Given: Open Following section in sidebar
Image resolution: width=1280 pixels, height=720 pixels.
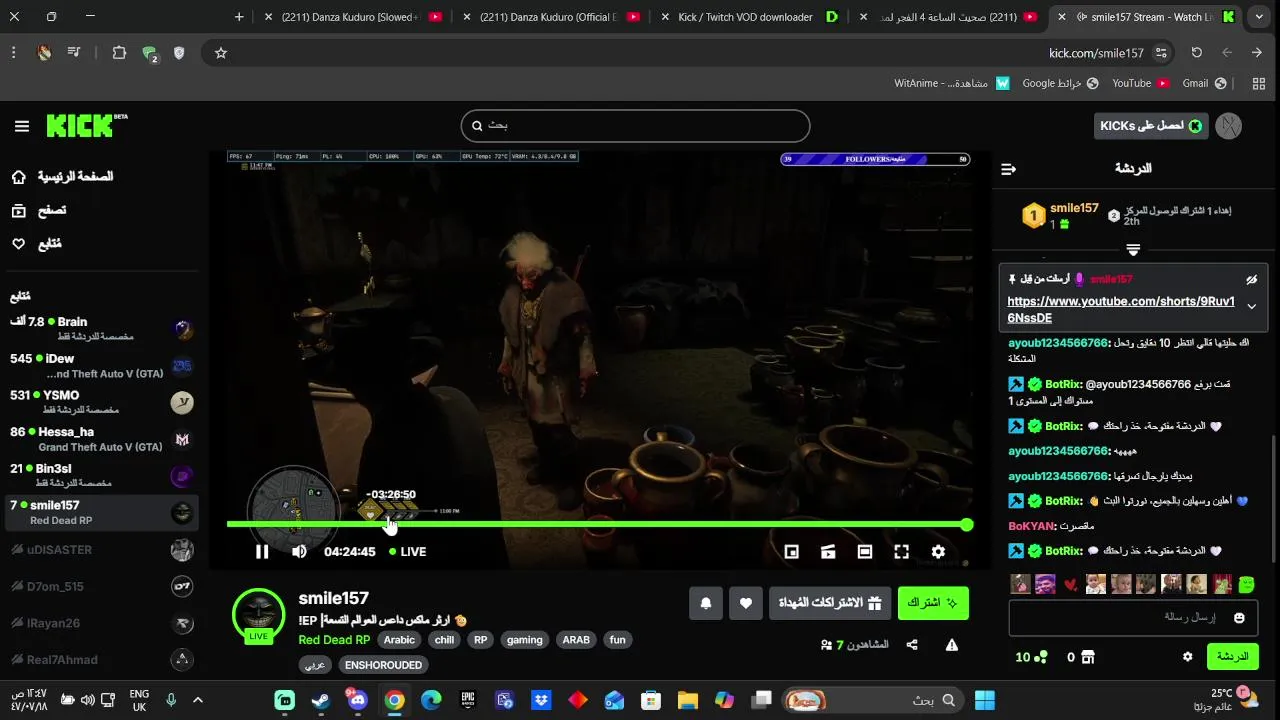Looking at the screenshot, I should 36,244.
